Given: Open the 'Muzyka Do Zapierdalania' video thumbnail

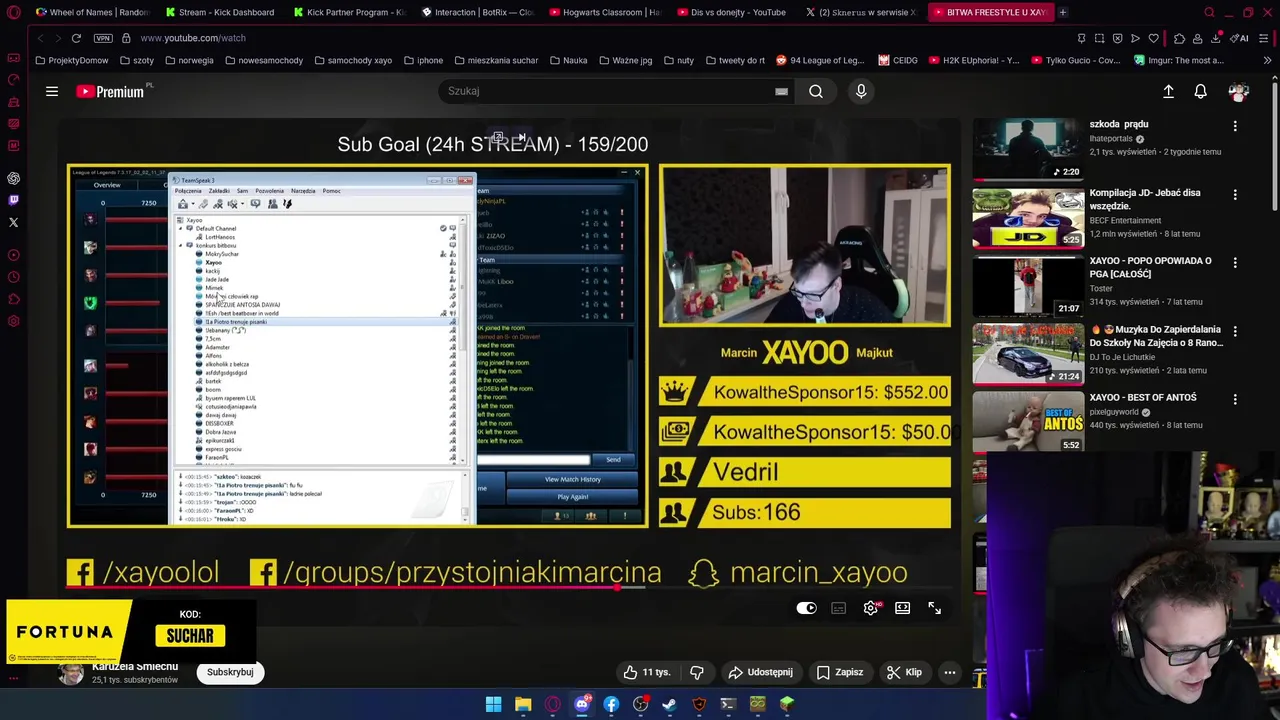Looking at the screenshot, I should [1027, 353].
